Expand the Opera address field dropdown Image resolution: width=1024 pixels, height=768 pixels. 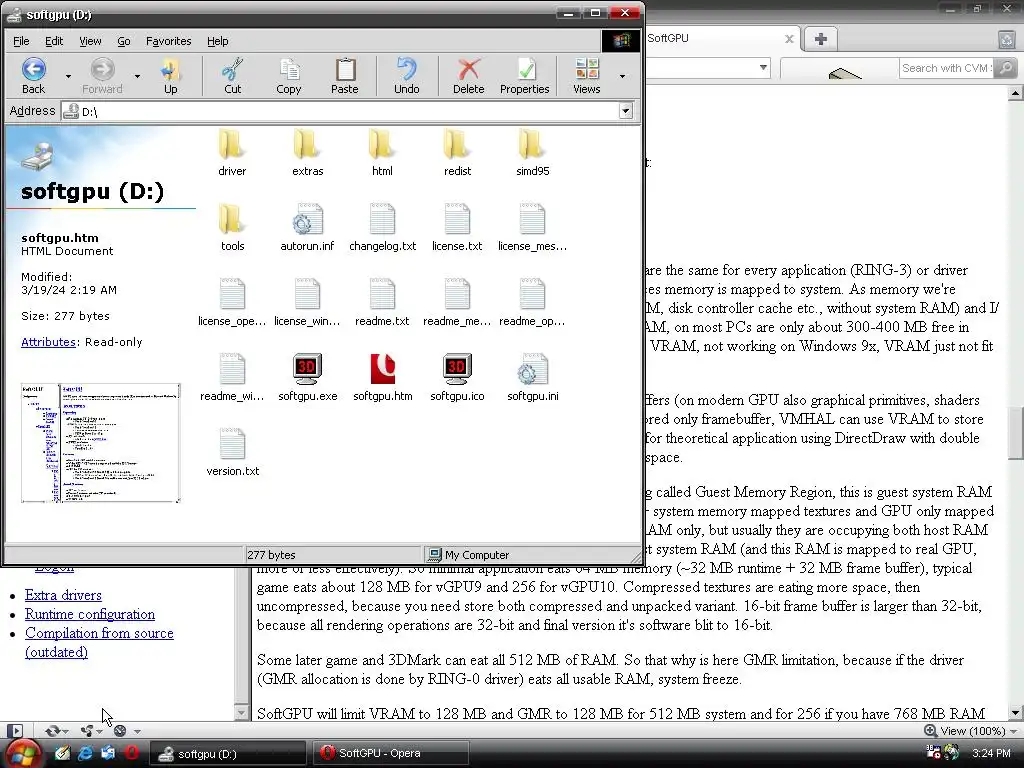[763, 67]
